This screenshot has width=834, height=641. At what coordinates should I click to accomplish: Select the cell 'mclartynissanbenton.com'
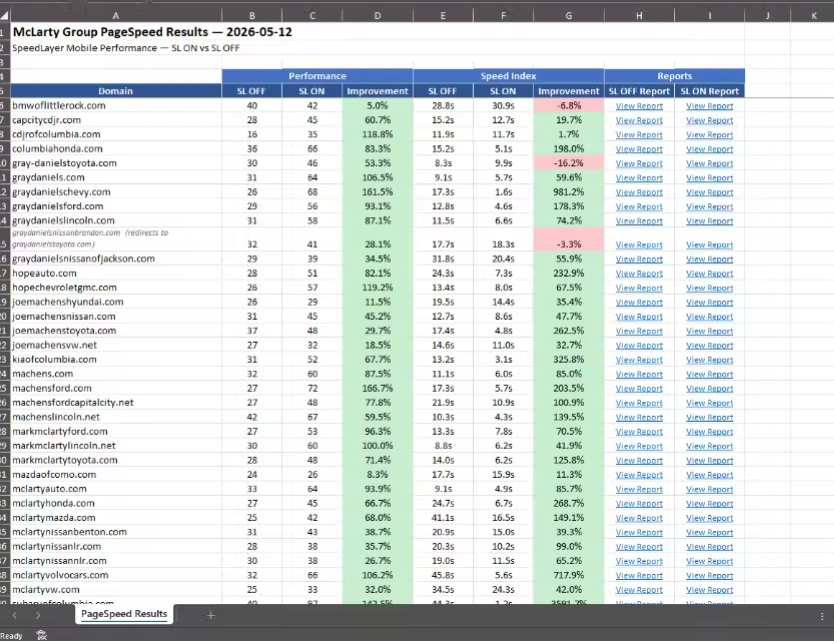115,531
